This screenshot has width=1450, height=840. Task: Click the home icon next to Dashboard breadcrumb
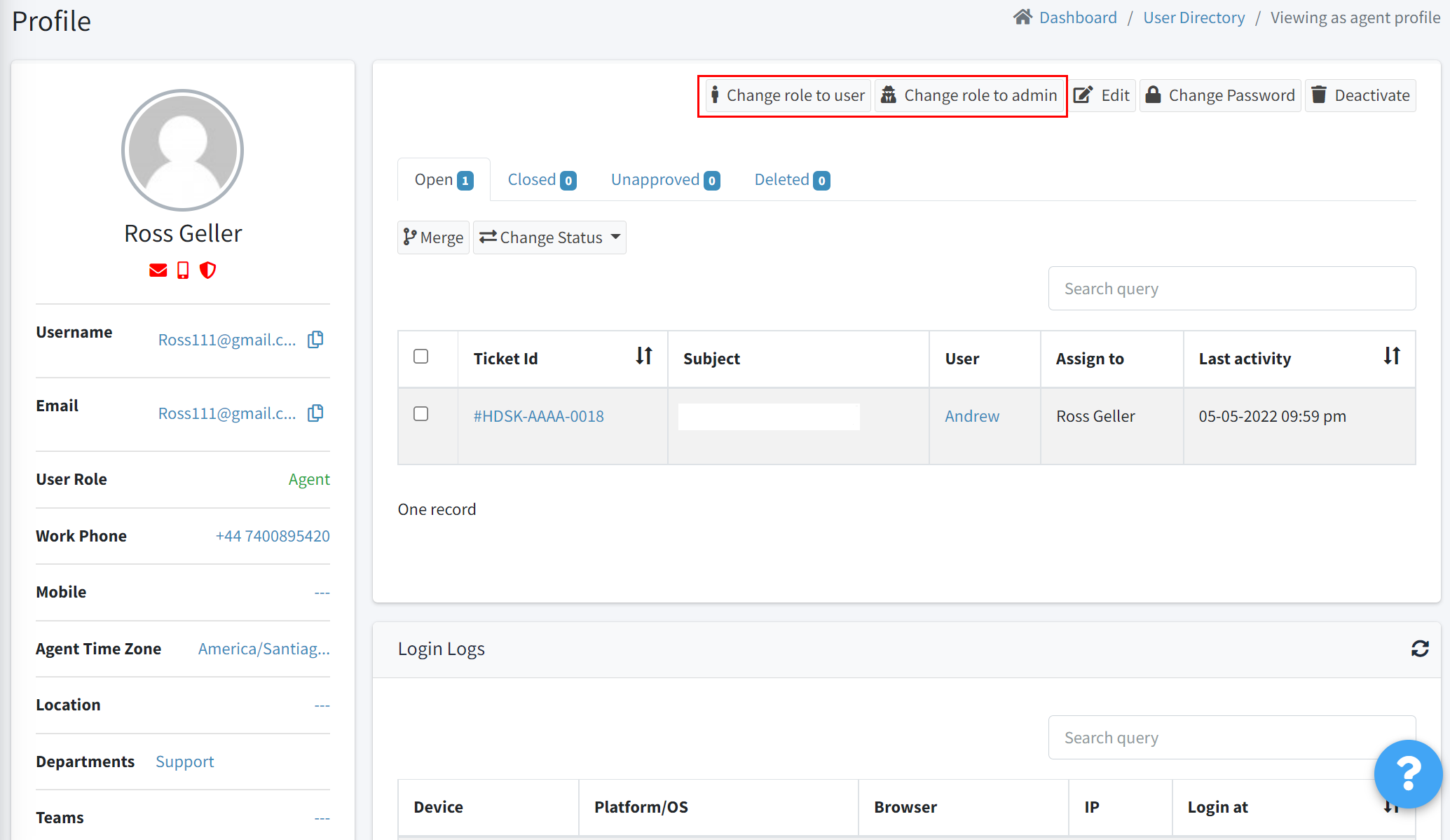1022,16
